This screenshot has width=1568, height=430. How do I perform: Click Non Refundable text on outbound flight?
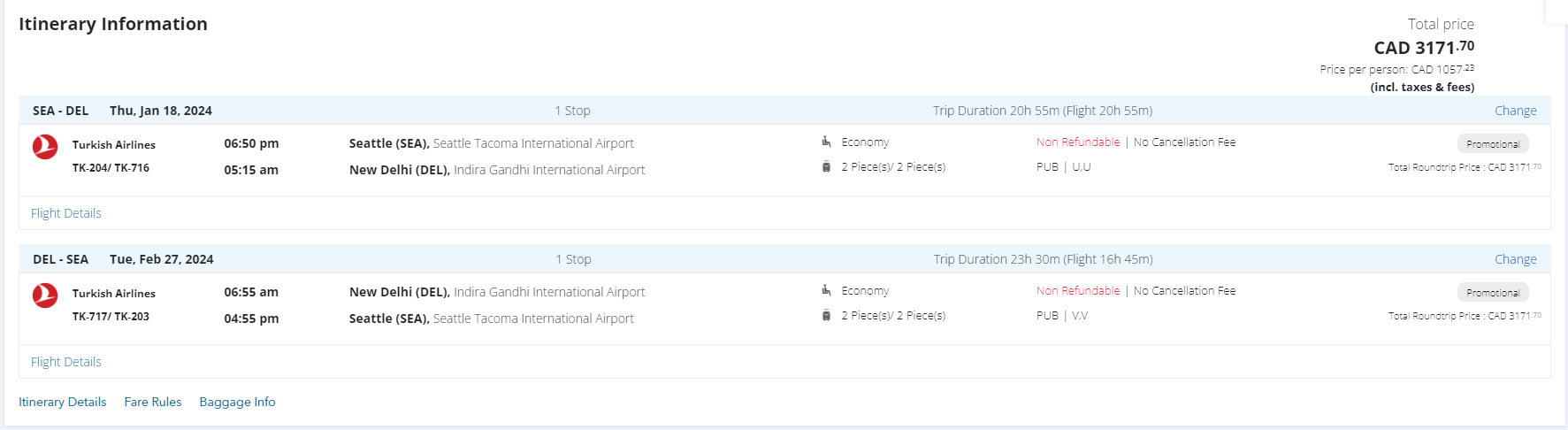point(1077,142)
